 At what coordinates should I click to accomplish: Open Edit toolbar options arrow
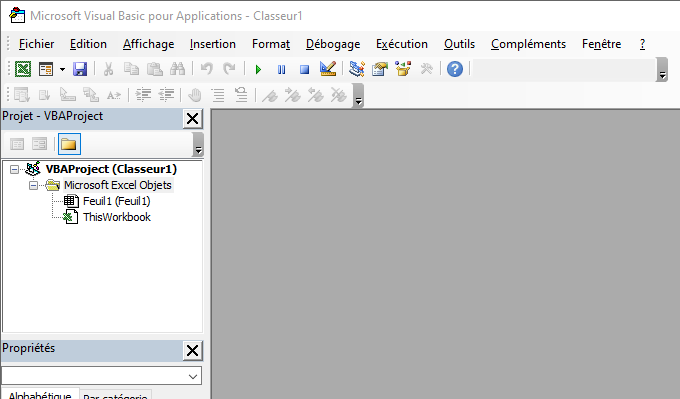(x=358, y=96)
